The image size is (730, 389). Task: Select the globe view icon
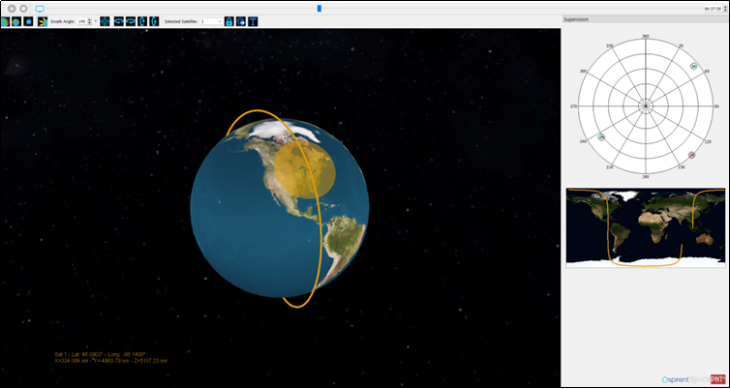point(16,21)
